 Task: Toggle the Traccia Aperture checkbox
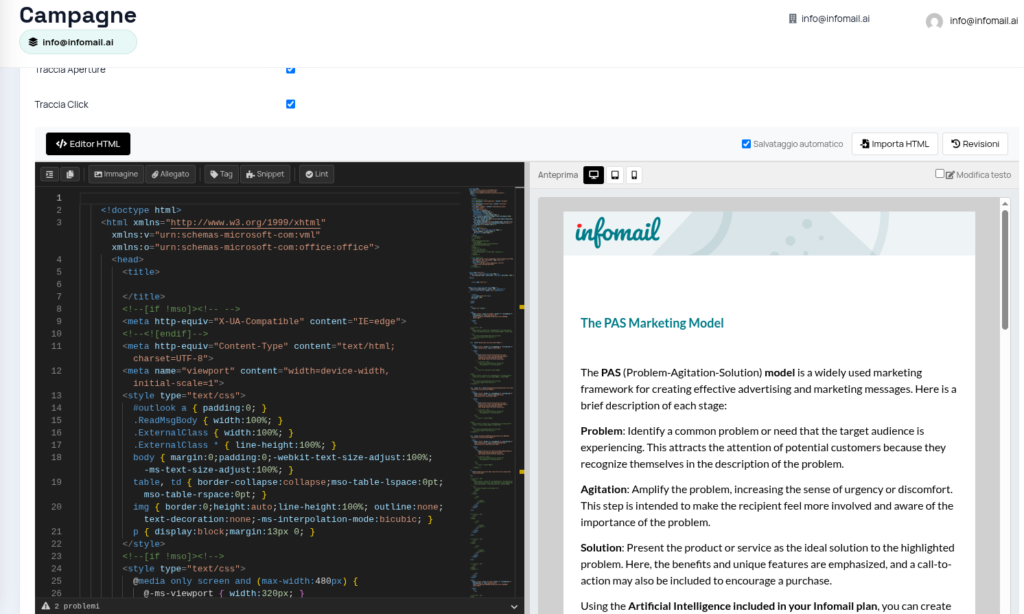[291, 69]
